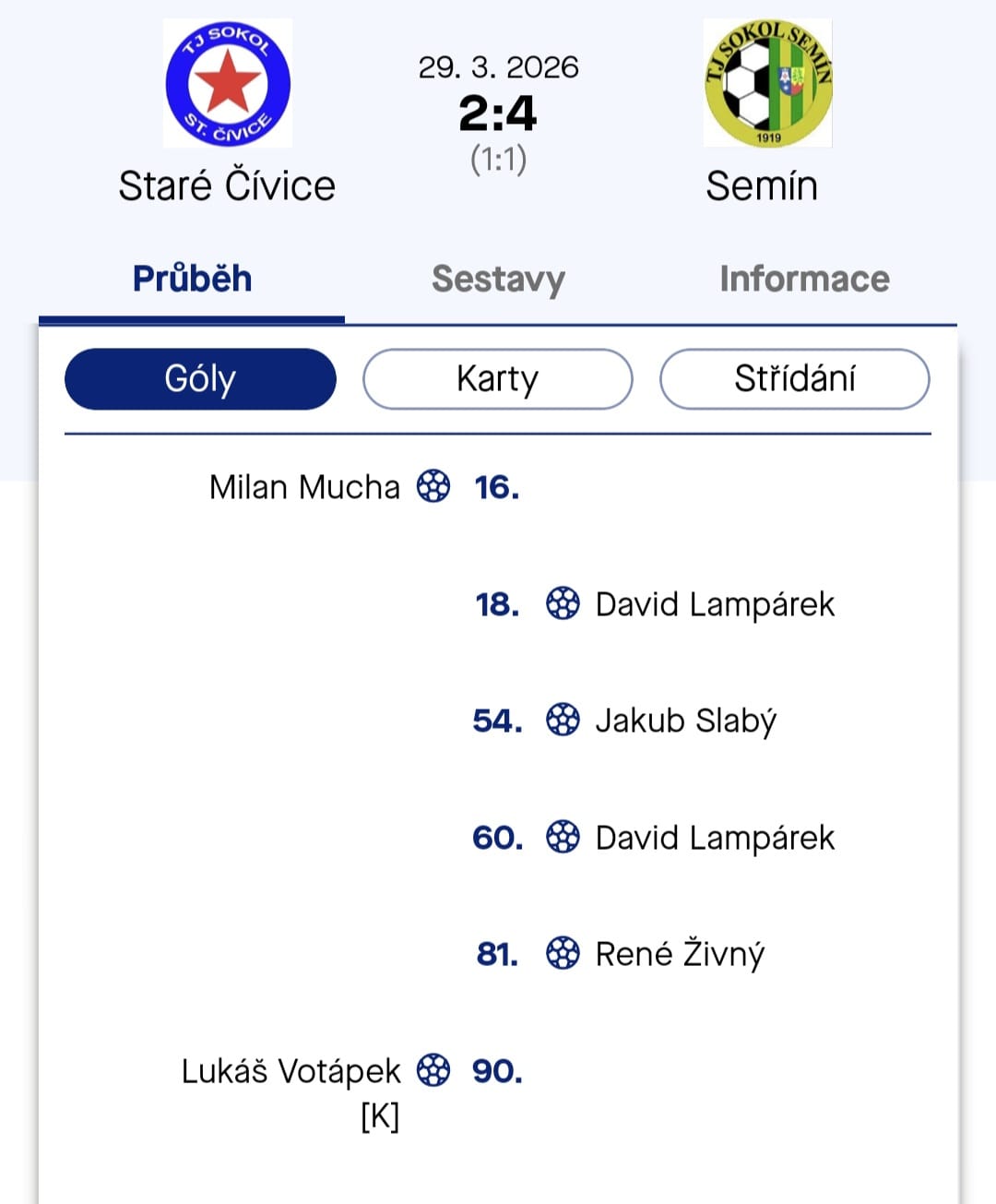Open the Průběh tab
The width and height of the screenshot is (996, 1204).
[192, 279]
